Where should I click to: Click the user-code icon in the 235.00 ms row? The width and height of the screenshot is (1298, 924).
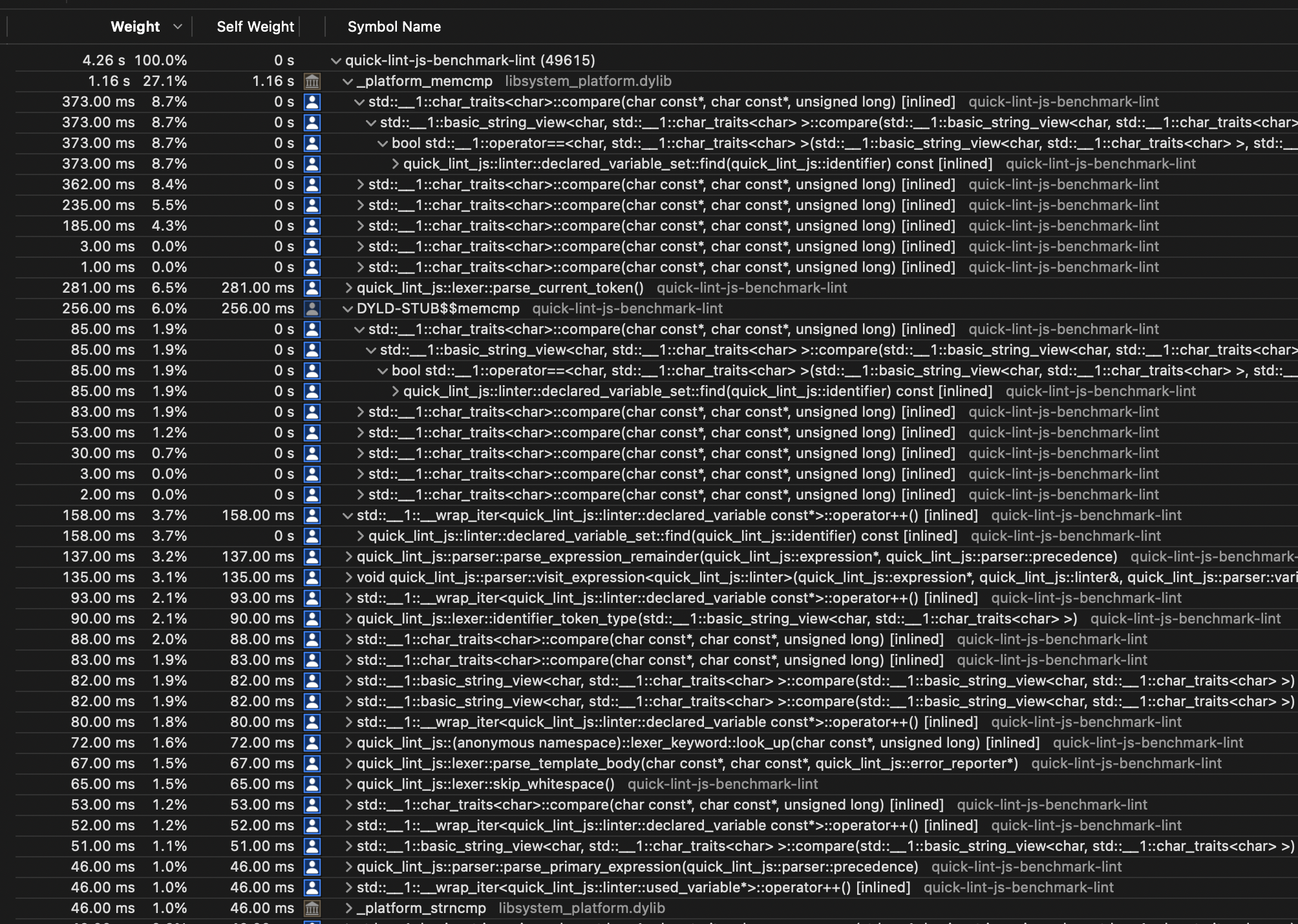pos(312,205)
